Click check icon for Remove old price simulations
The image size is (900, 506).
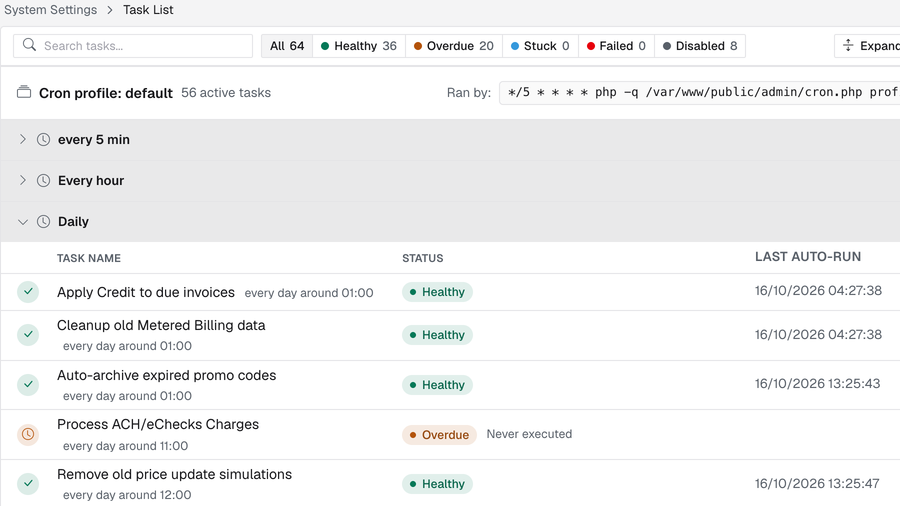28,484
